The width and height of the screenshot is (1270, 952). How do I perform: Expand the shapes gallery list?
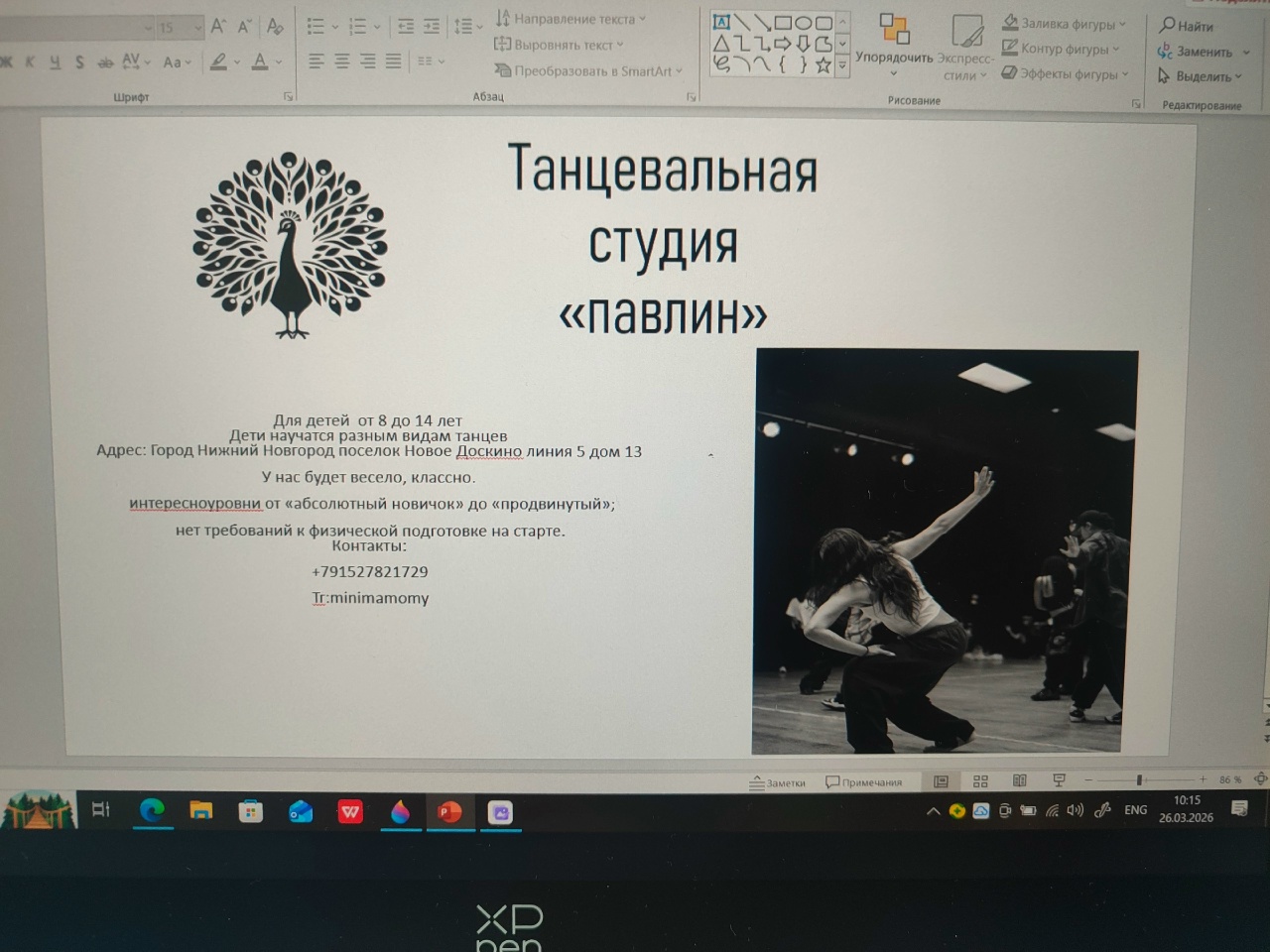click(842, 65)
